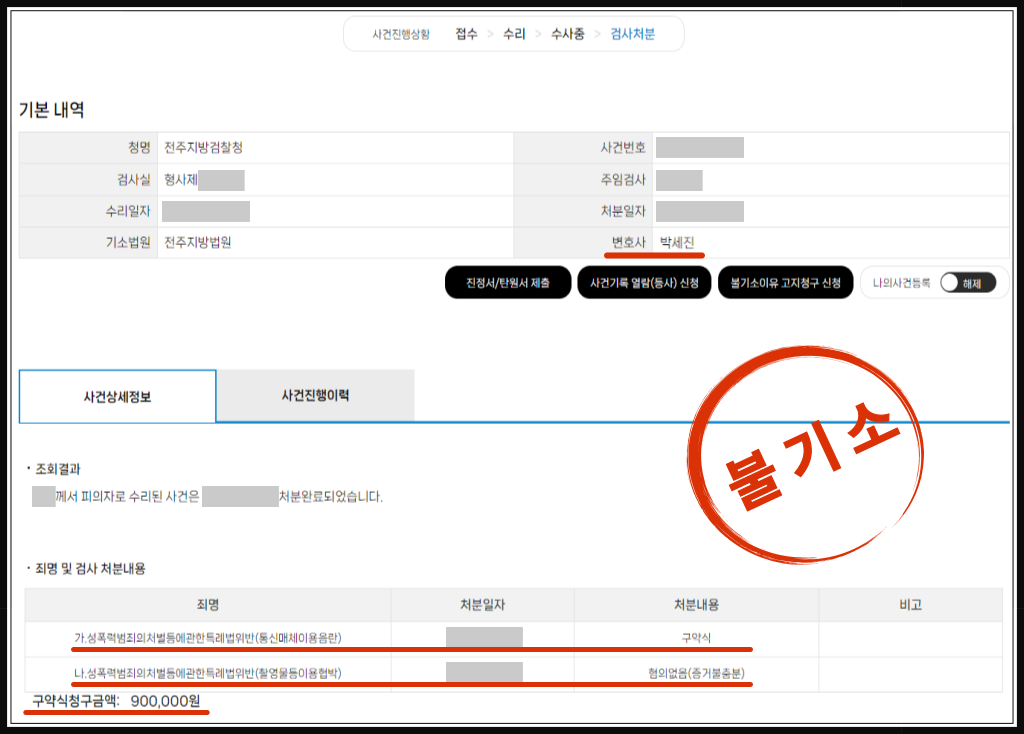Click the 처분내용 column header
The height and width of the screenshot is (734, 1024).
click(x=696, y=605)
